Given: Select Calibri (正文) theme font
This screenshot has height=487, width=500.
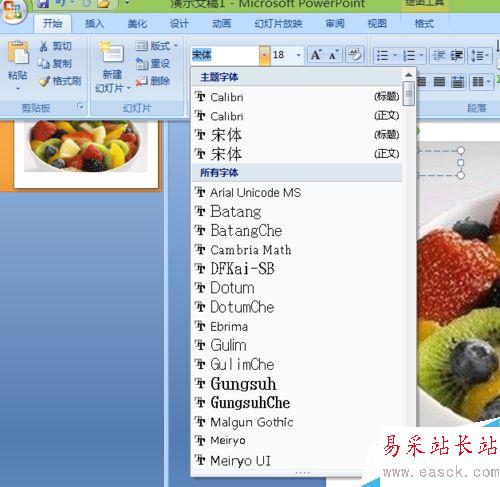Looking at the screenshot, I should click(297, 116).
